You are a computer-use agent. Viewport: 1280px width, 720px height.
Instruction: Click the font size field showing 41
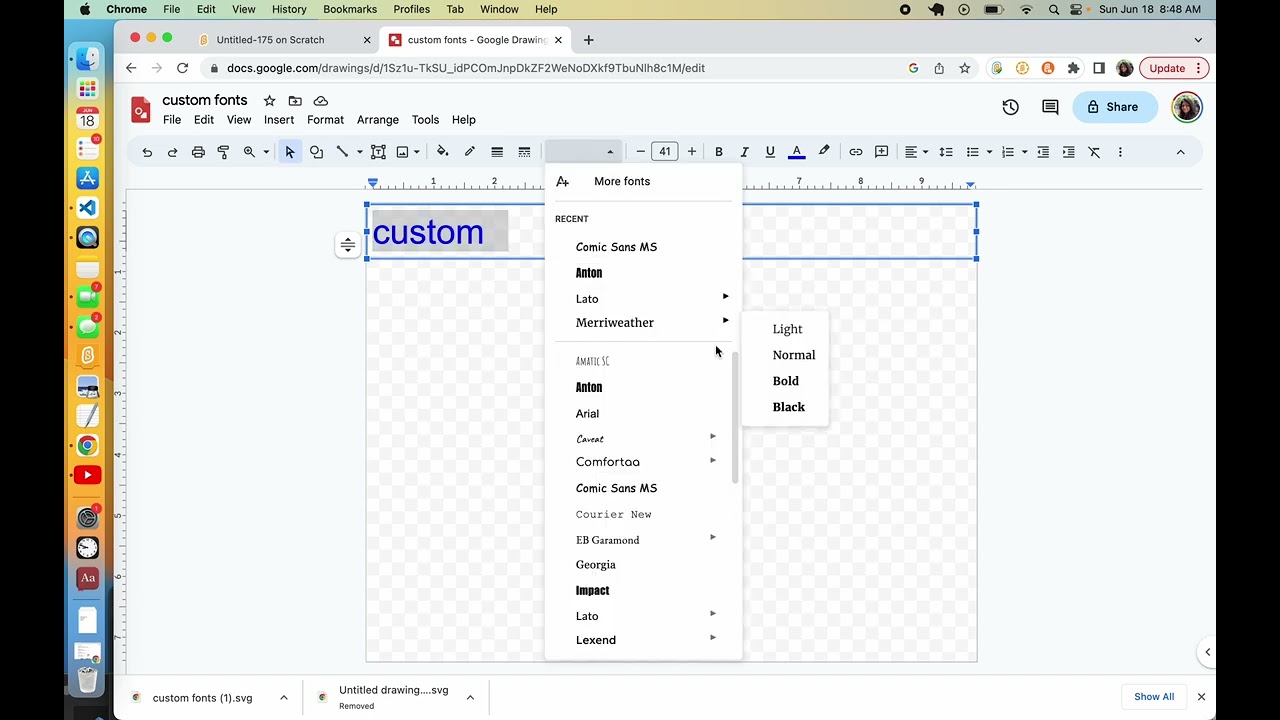(665, 152)
